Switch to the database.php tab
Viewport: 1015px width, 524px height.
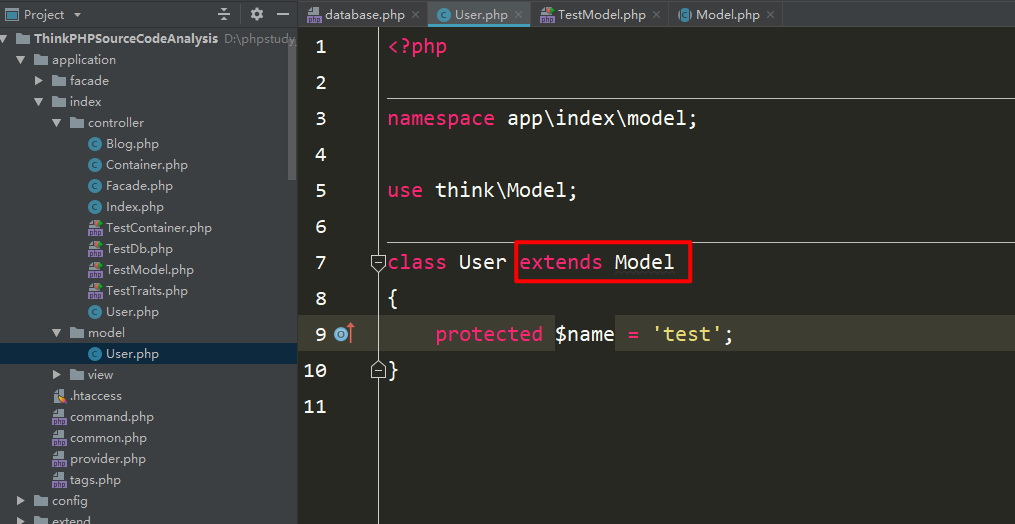[x=364, y=14]
